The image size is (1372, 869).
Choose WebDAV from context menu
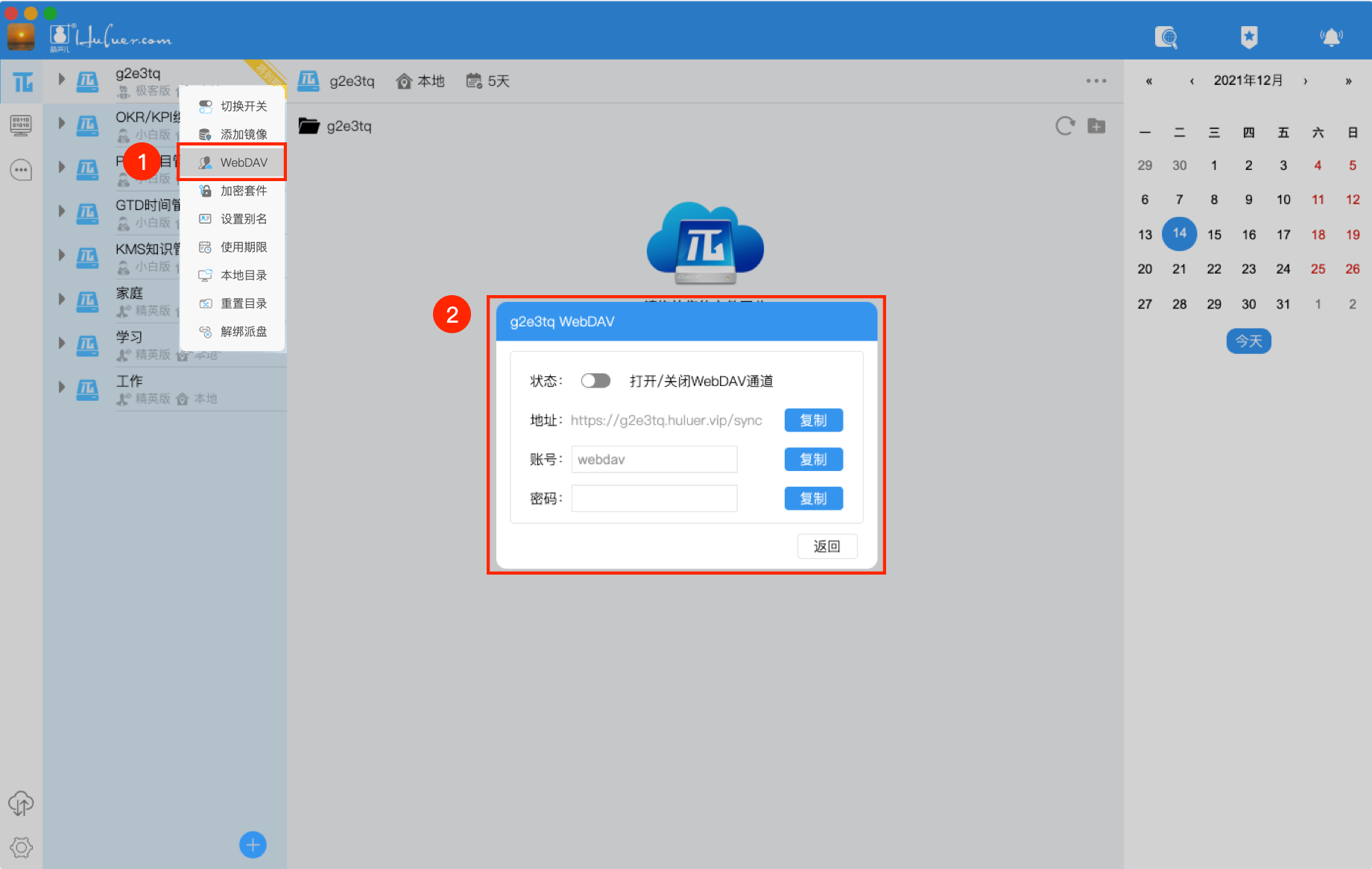click(233, 162)
